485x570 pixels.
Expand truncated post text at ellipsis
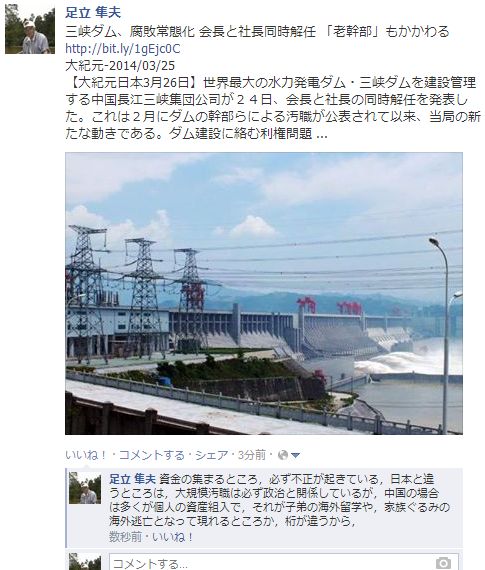(322, 134)
